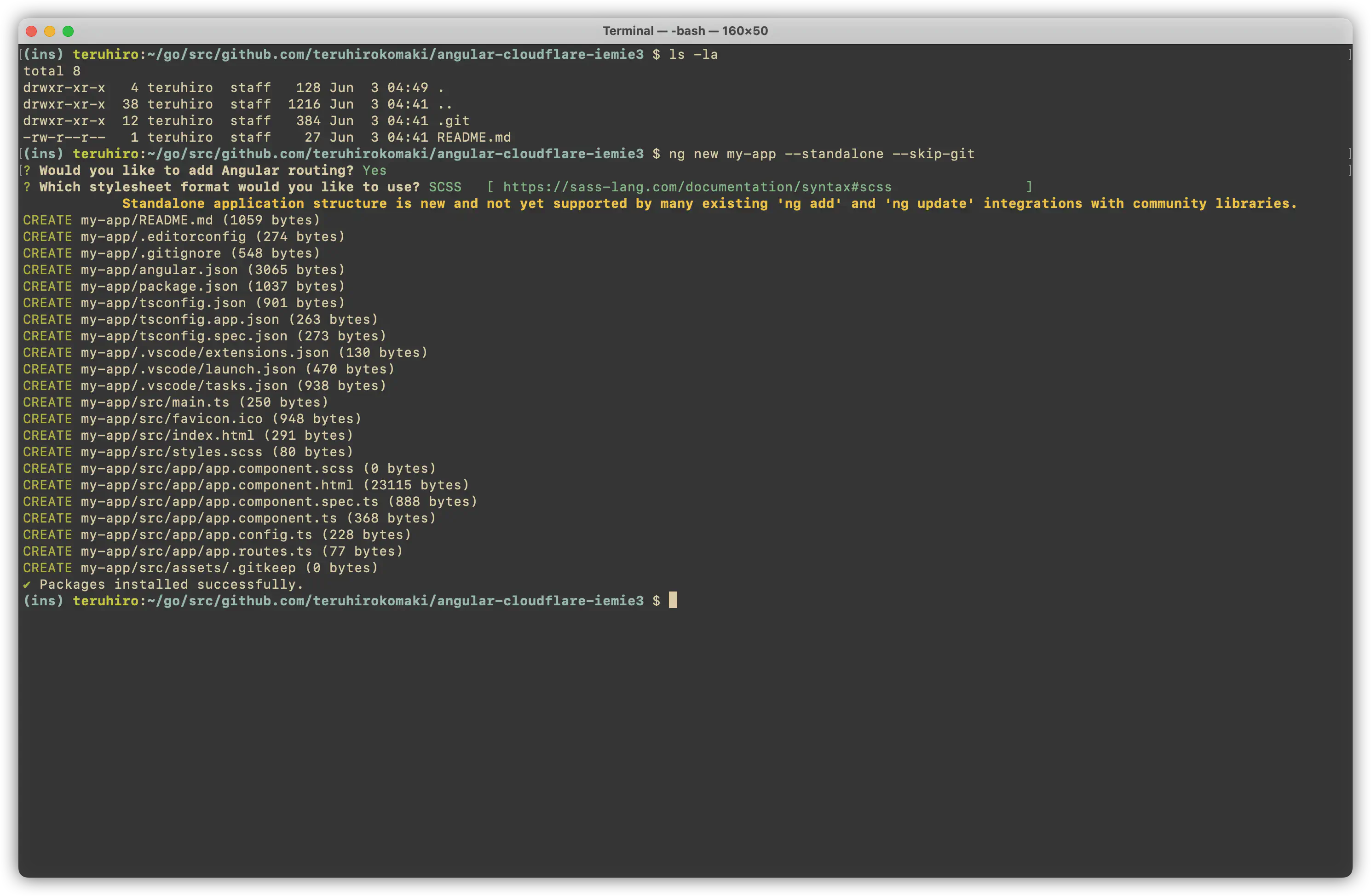Click the 'total 8' output line

[52, 71]
